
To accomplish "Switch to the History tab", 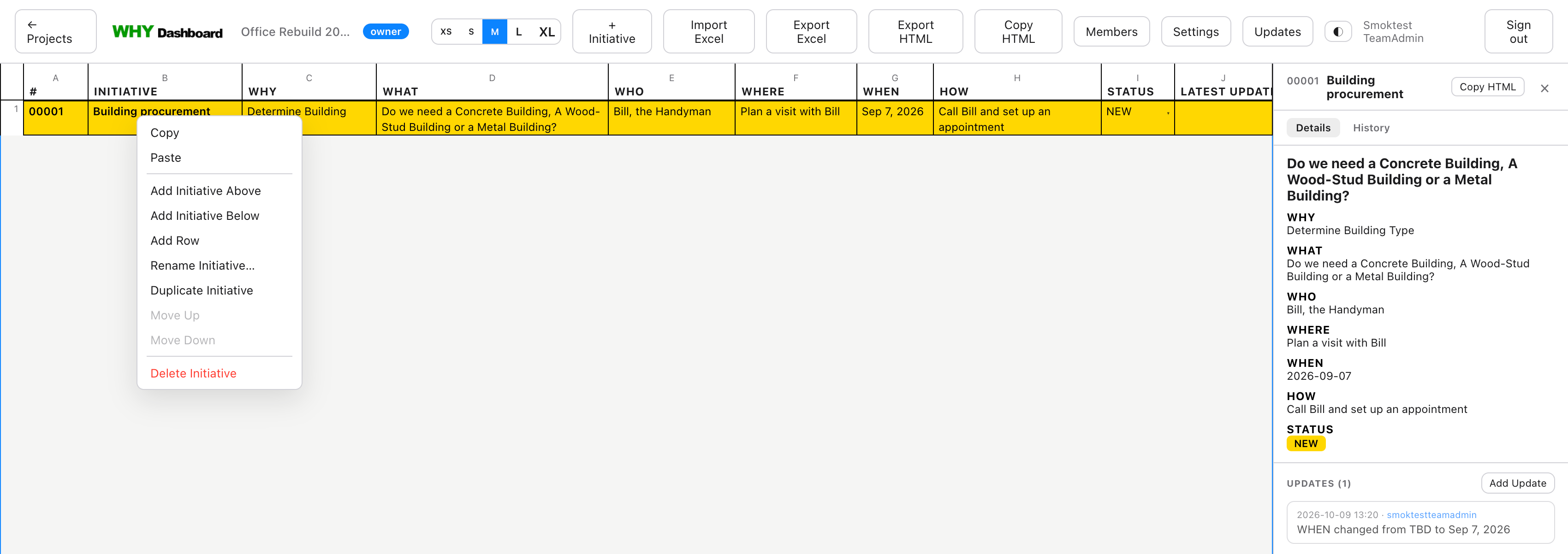I will pyautogui.click(x=1371, y=128).
